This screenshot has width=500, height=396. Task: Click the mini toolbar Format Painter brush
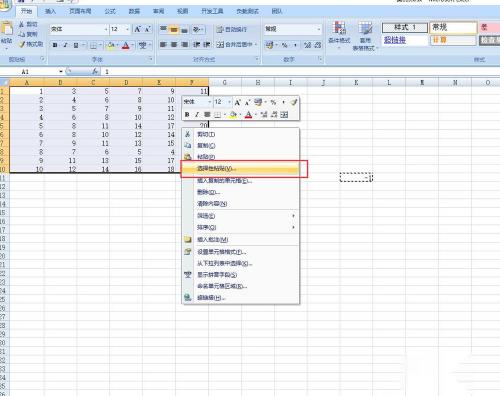[293, 102]
